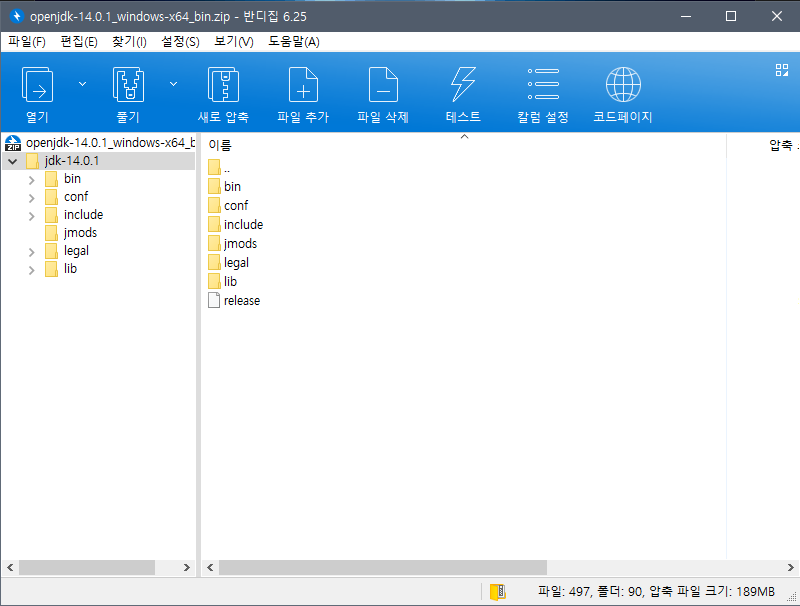This screenshot has height=606, width=800.
Task: Click the file list's left scroll arrow
Action: tap(210, 567)
